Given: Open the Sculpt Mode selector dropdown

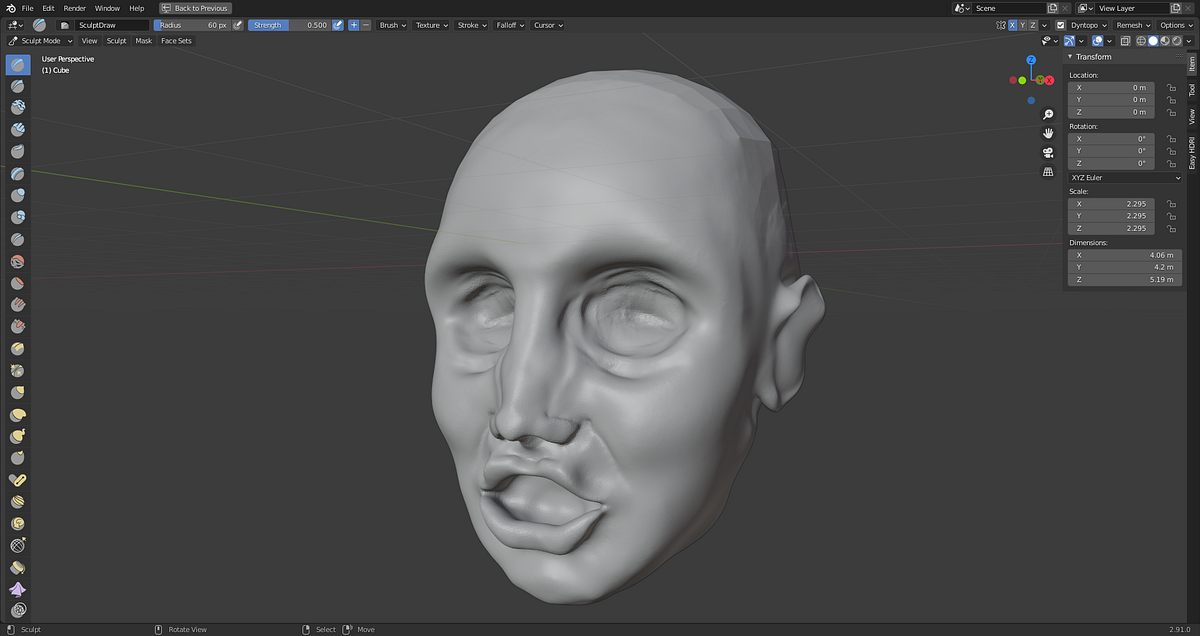Looking at the screenshot, I should coord(40,41).
